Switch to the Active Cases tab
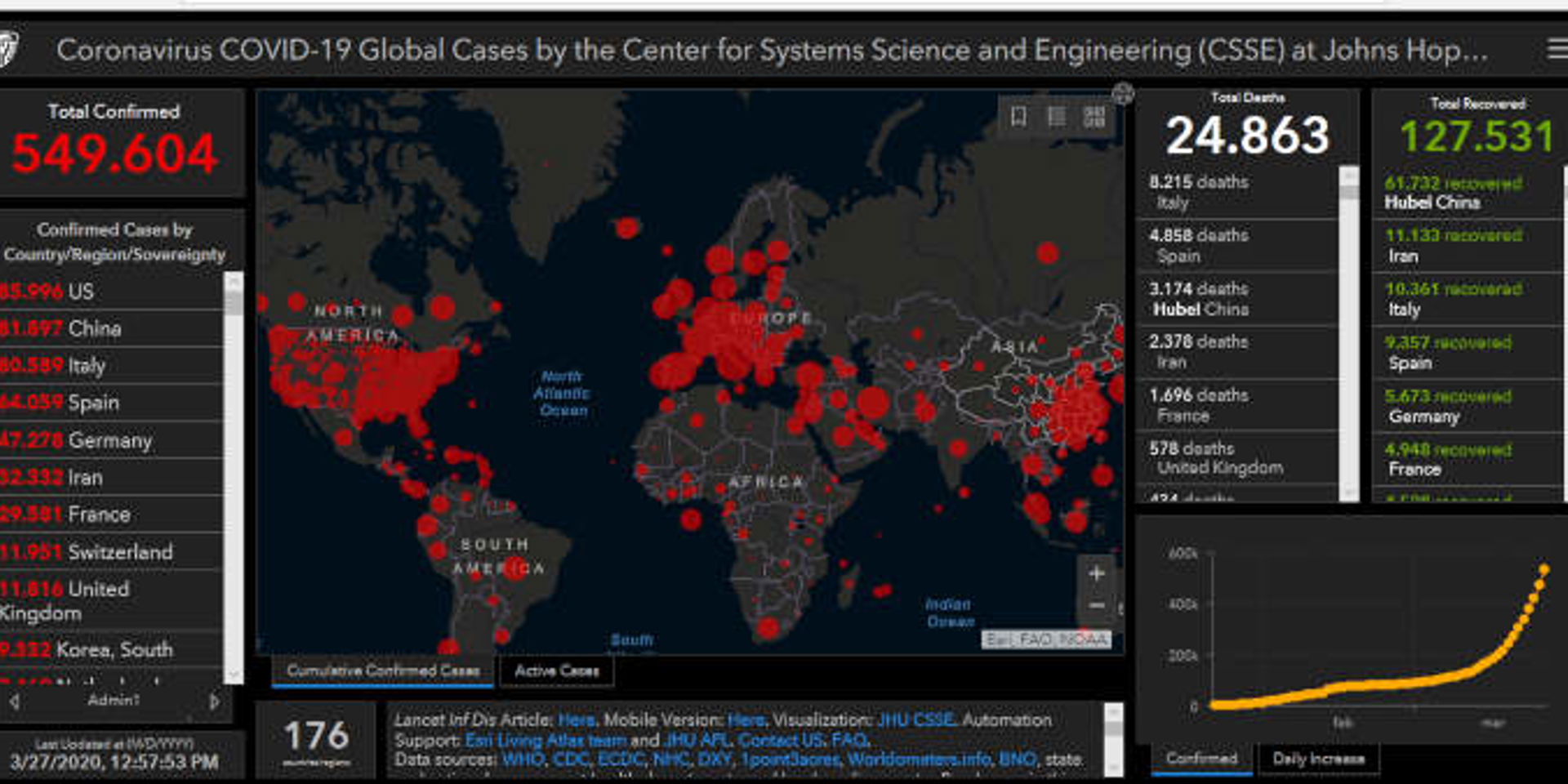The image size is (1568, 784). [x=556, y=671]
